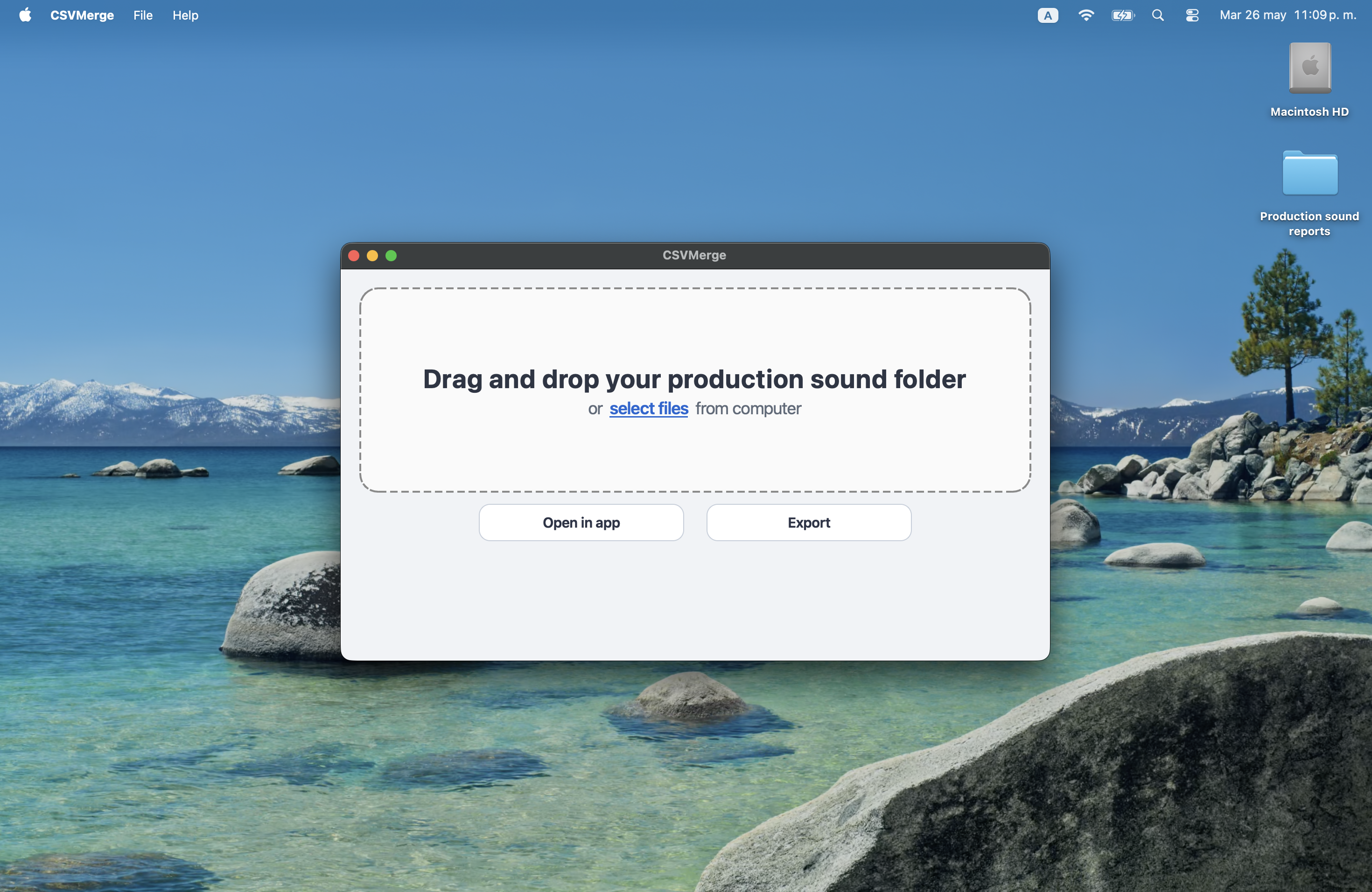Open the File menu
The width and height of the screenshot is (1372, 892).
(143, 15)
